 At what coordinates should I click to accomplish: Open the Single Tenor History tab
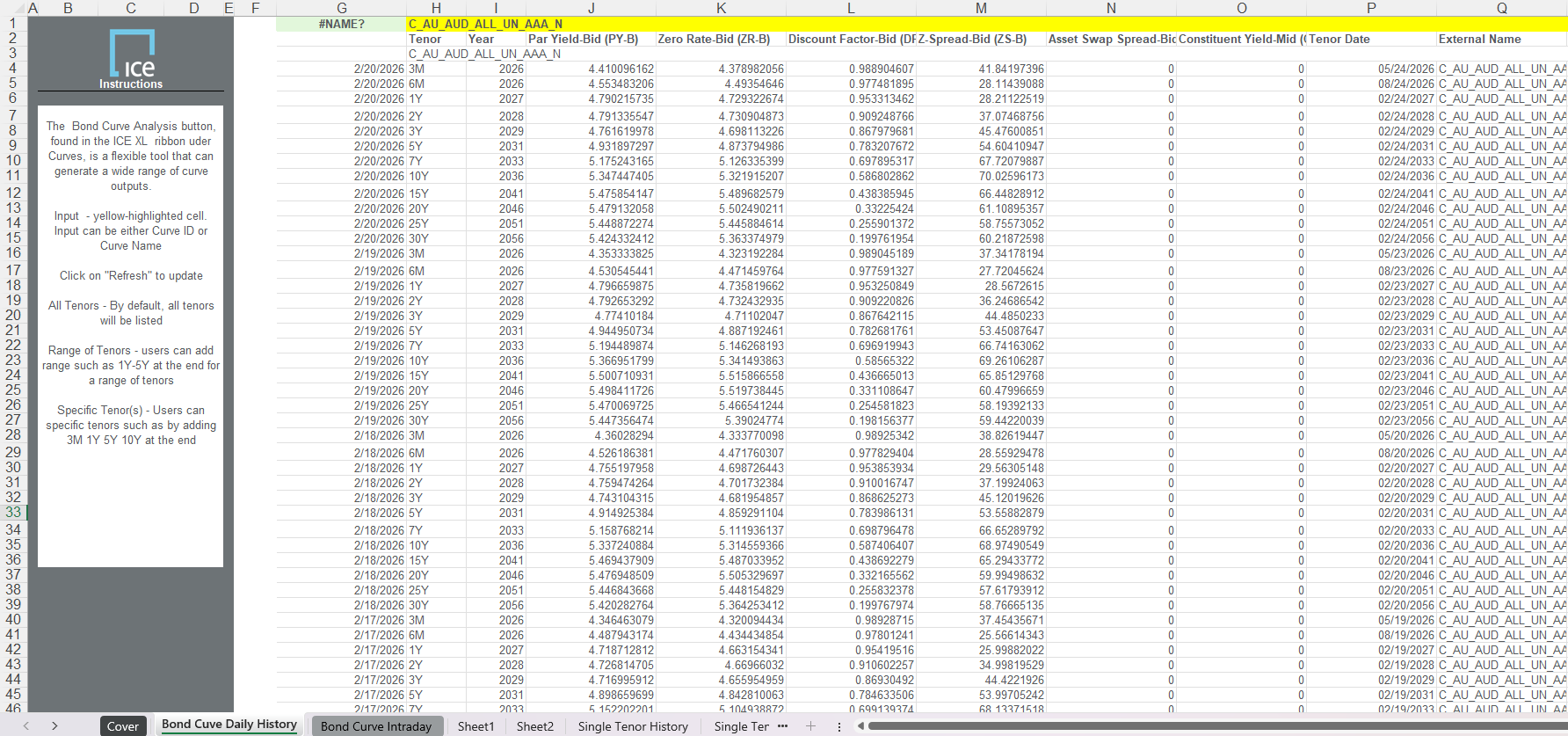(633, 726)
